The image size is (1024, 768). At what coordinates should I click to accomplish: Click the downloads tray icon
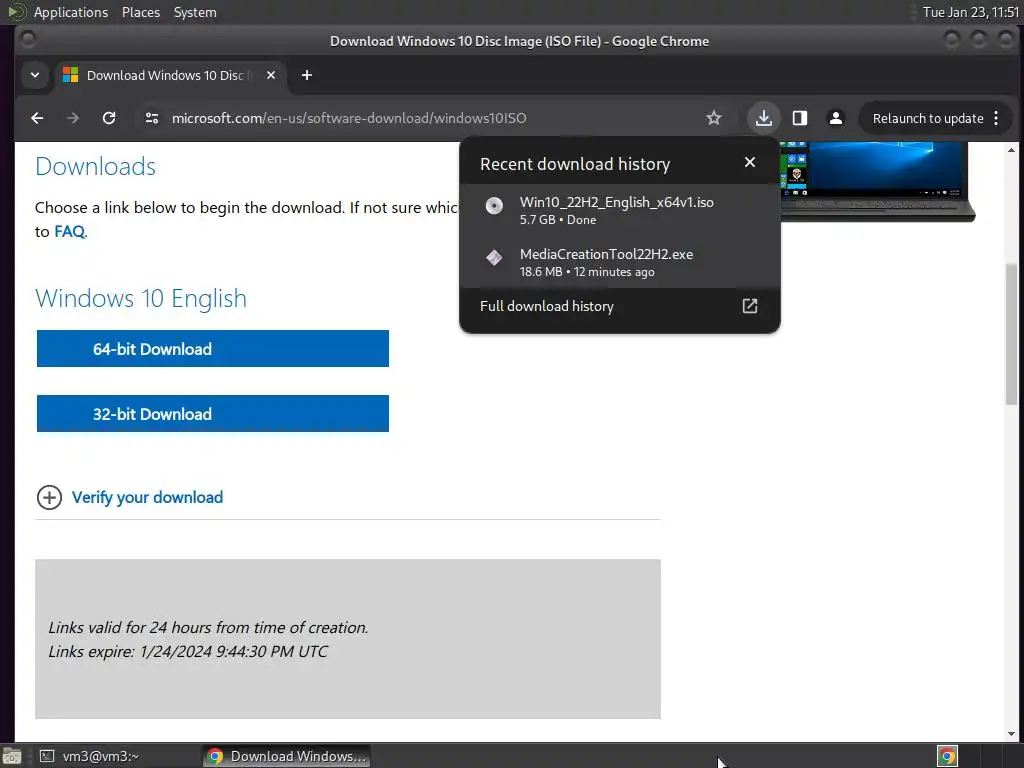point(763,118)
